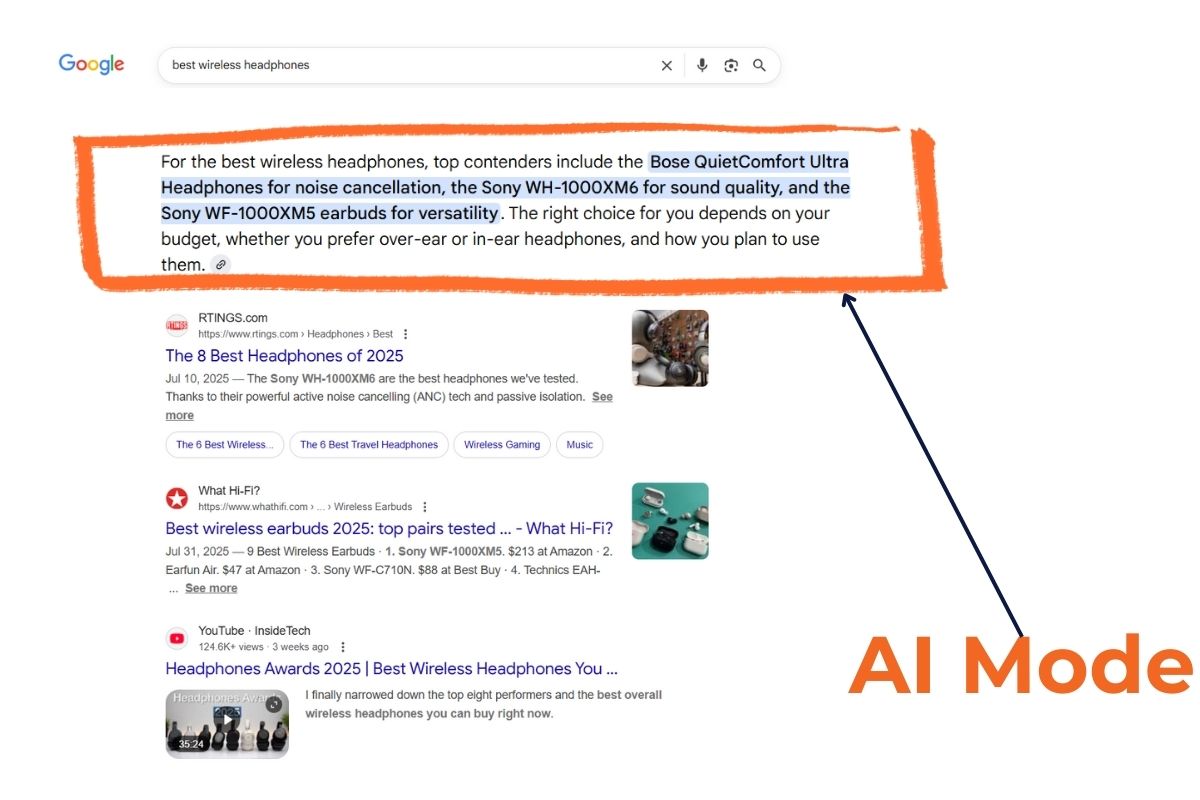The height and width of the screenshot is (800, 1200).
Task: Select 'The 6 Best Travel Headphones' chip
Action: [x=369, y=445]
